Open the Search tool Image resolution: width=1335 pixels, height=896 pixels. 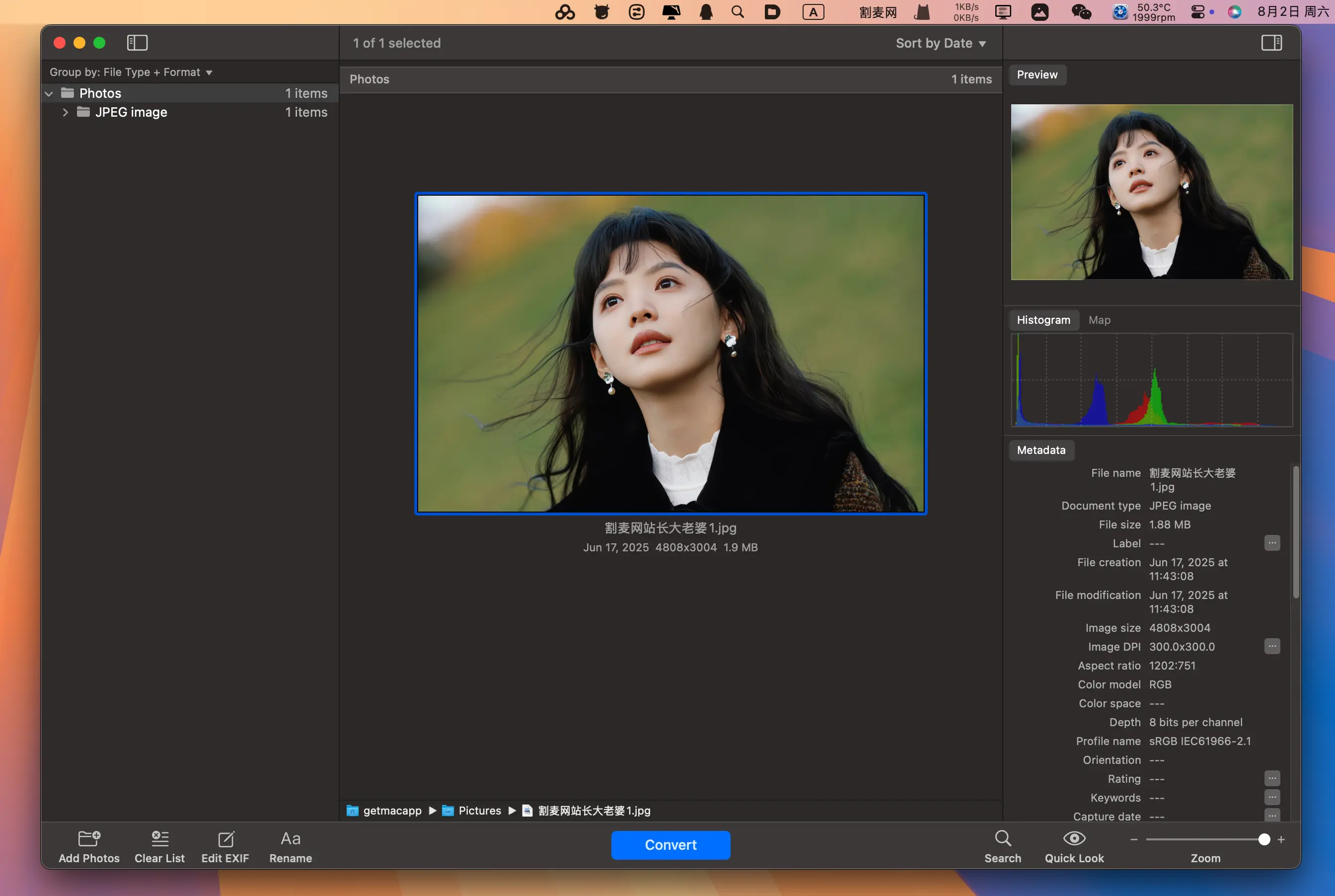point(1003,838)
